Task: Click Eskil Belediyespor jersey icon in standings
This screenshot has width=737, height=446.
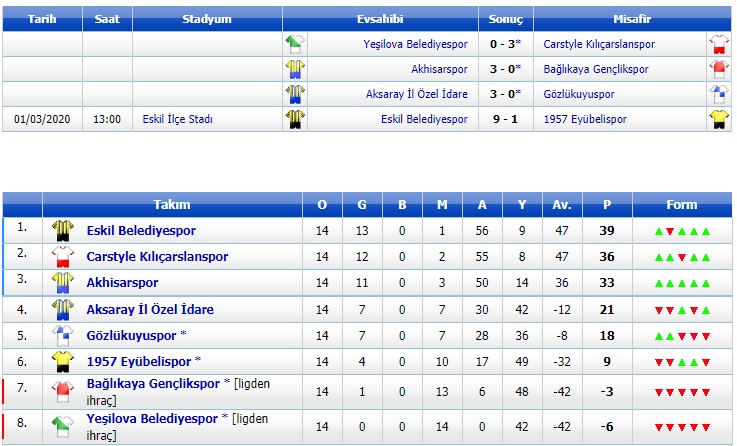Action: pos(63,230)
